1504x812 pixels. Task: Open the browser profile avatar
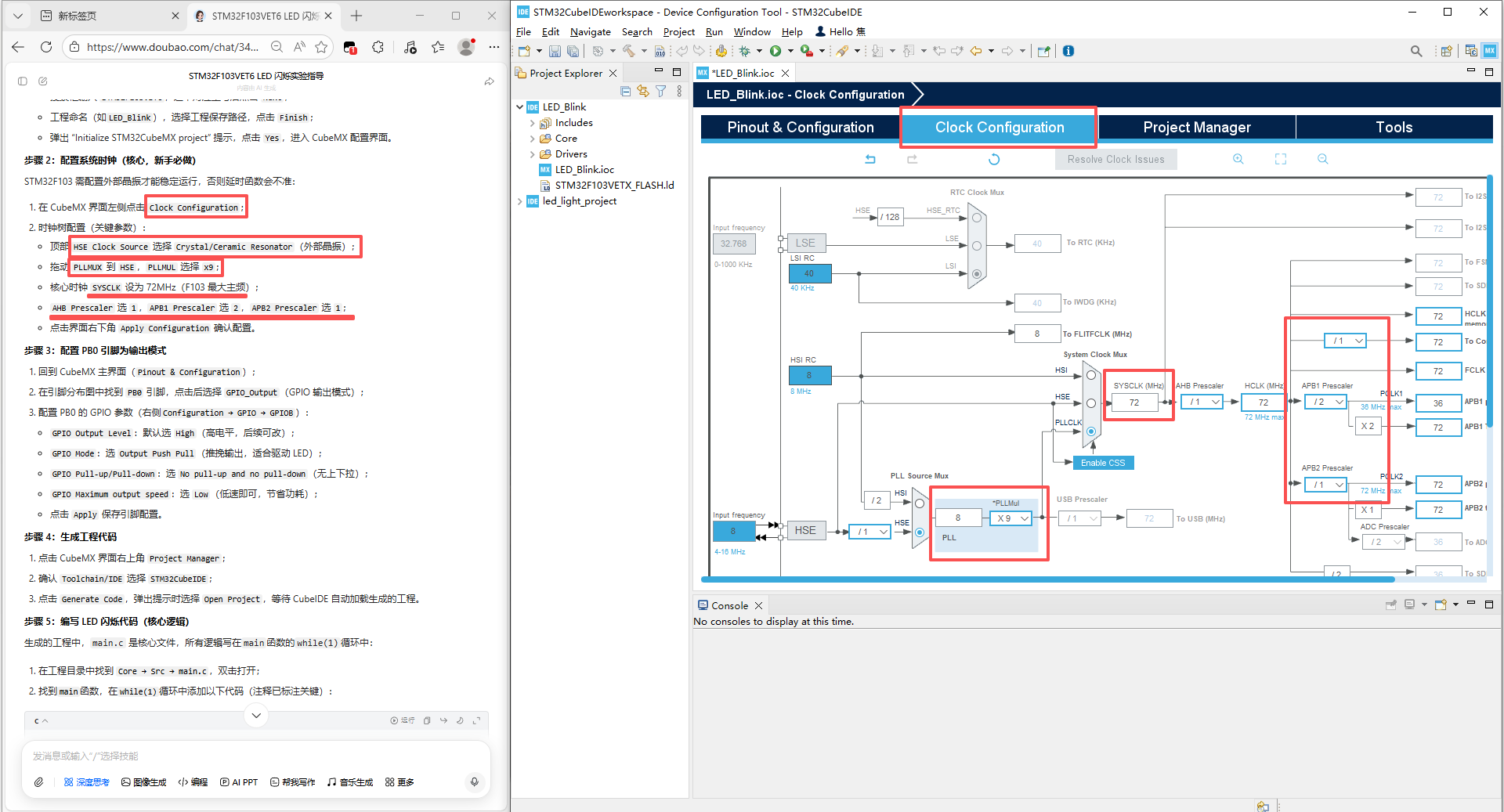click(x=466, y=47)
